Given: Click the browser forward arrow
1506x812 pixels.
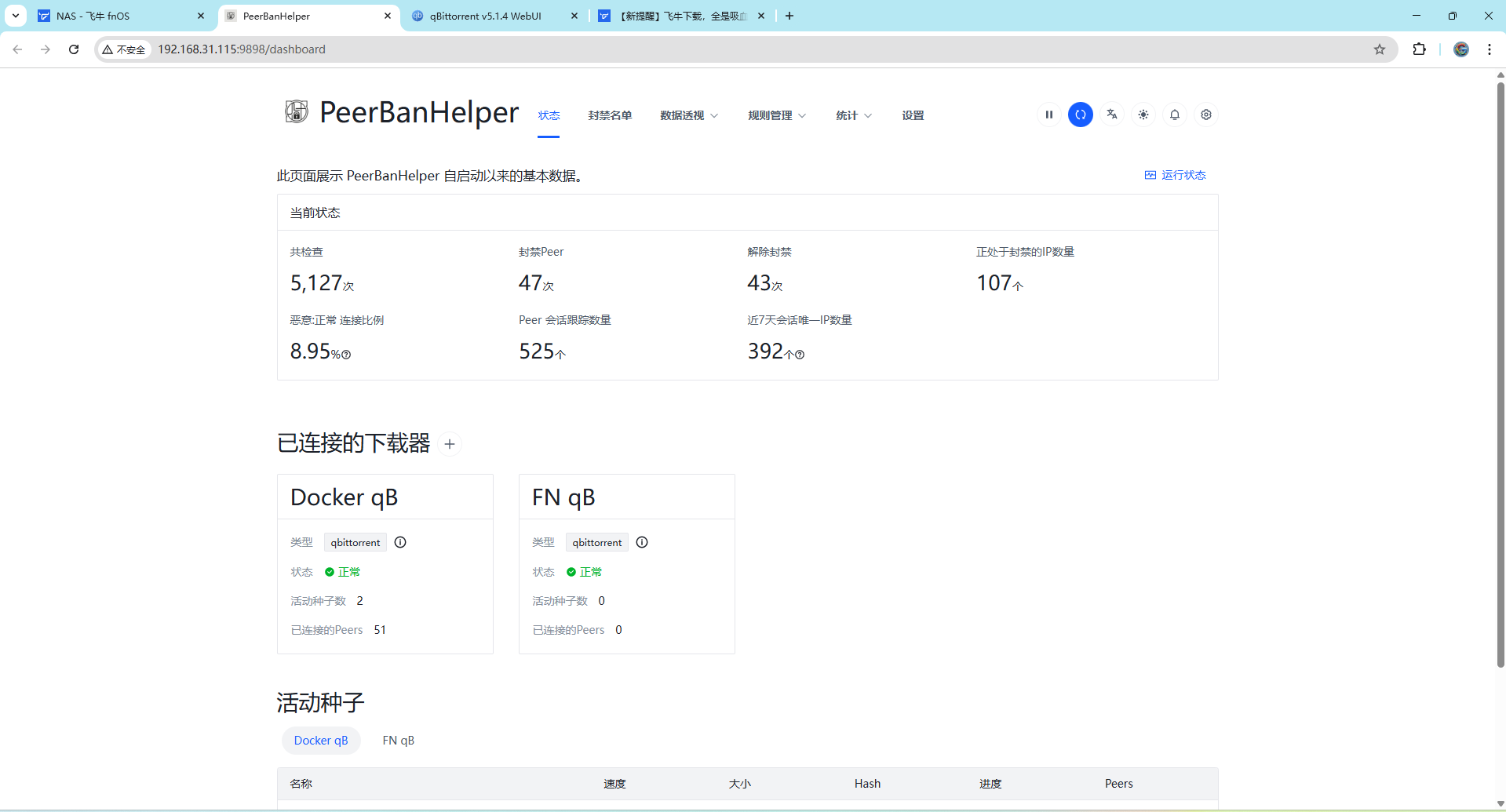Looking at the screenshot, I should pyautogui.click(x=46, y=49).
